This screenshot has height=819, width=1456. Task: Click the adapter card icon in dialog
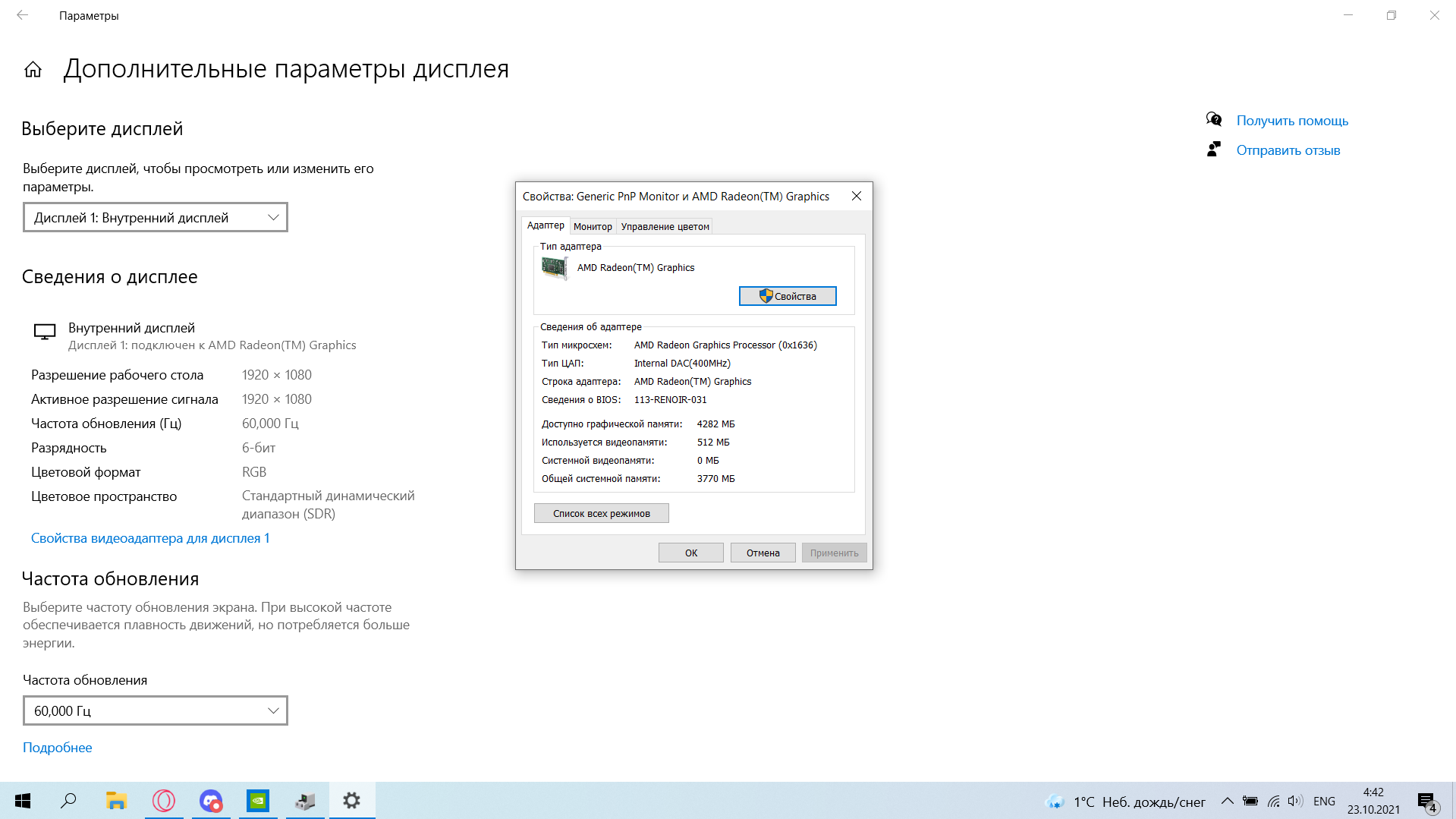555,268
